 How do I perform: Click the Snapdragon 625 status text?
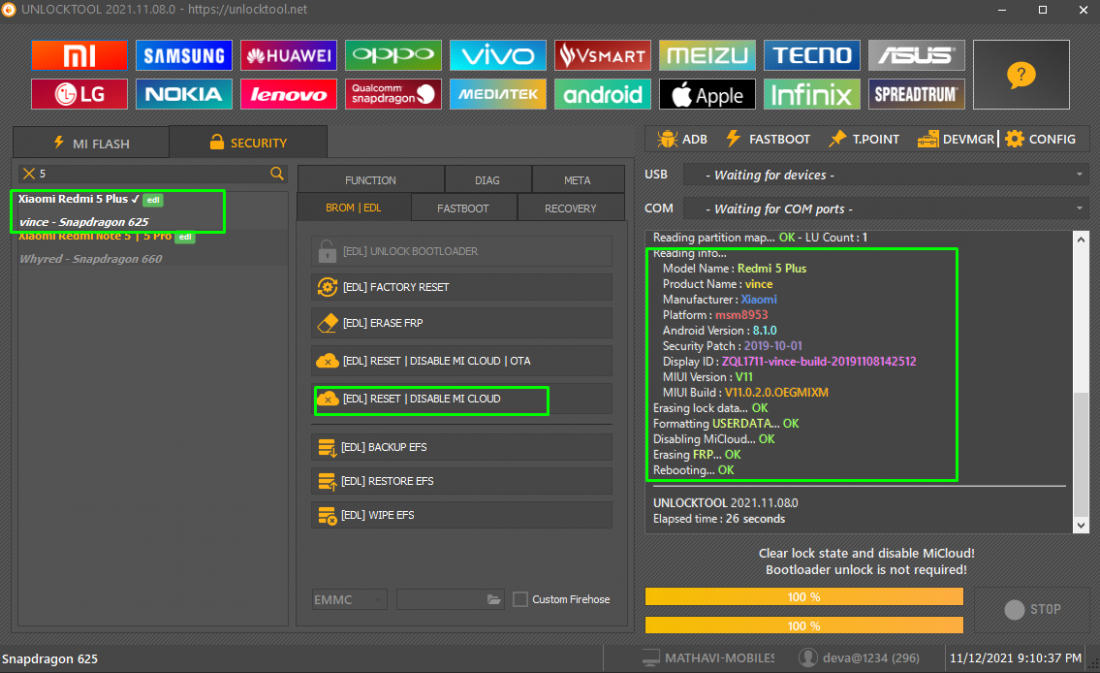[x=50, y=659]
